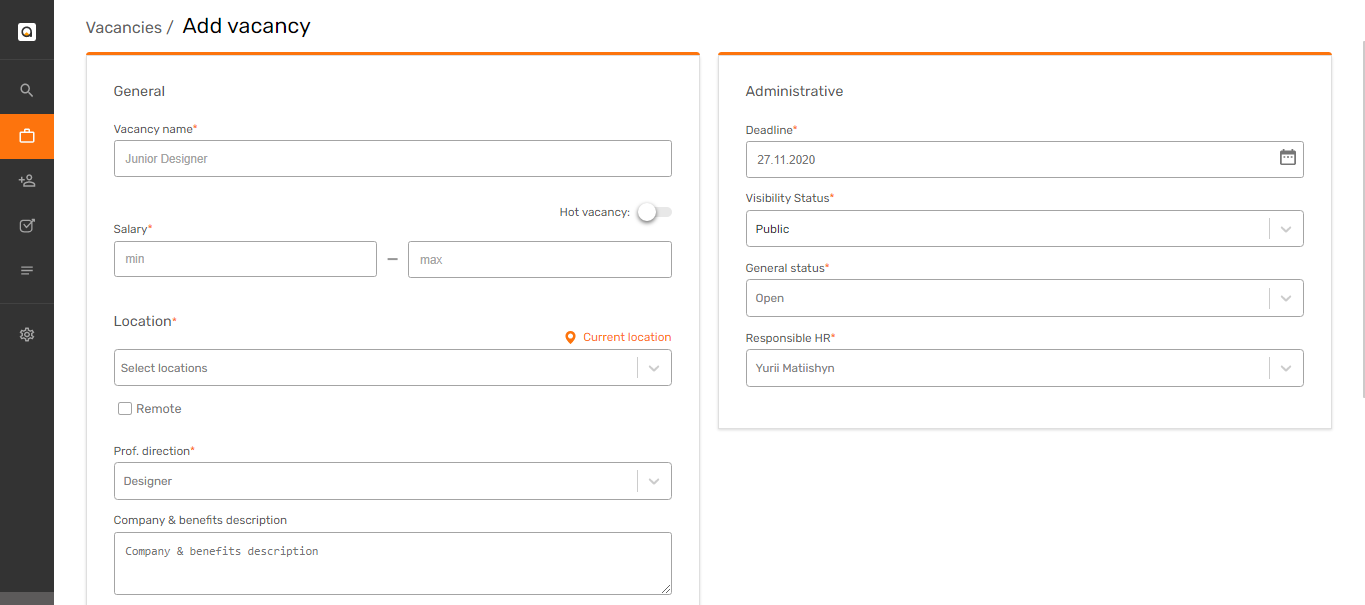The image size is (1365, 605).
Task: Focus the Salary max field
Action: coord(540,259)
